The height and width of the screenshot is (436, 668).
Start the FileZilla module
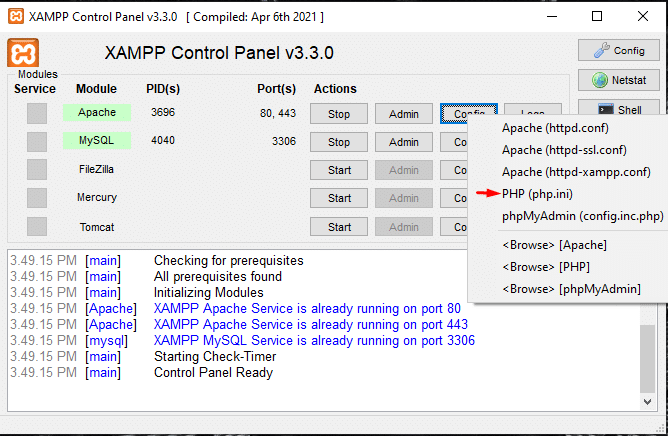(339, 170)
